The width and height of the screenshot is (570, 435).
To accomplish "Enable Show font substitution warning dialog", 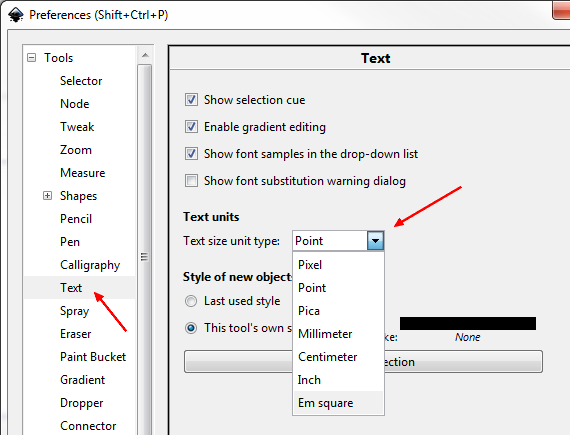I will coord(191,181).
